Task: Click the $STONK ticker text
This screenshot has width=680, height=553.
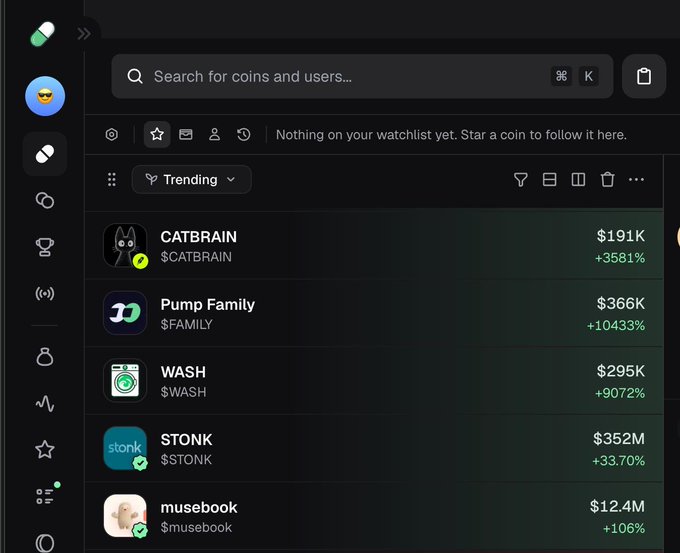Action: pos(186,460)
